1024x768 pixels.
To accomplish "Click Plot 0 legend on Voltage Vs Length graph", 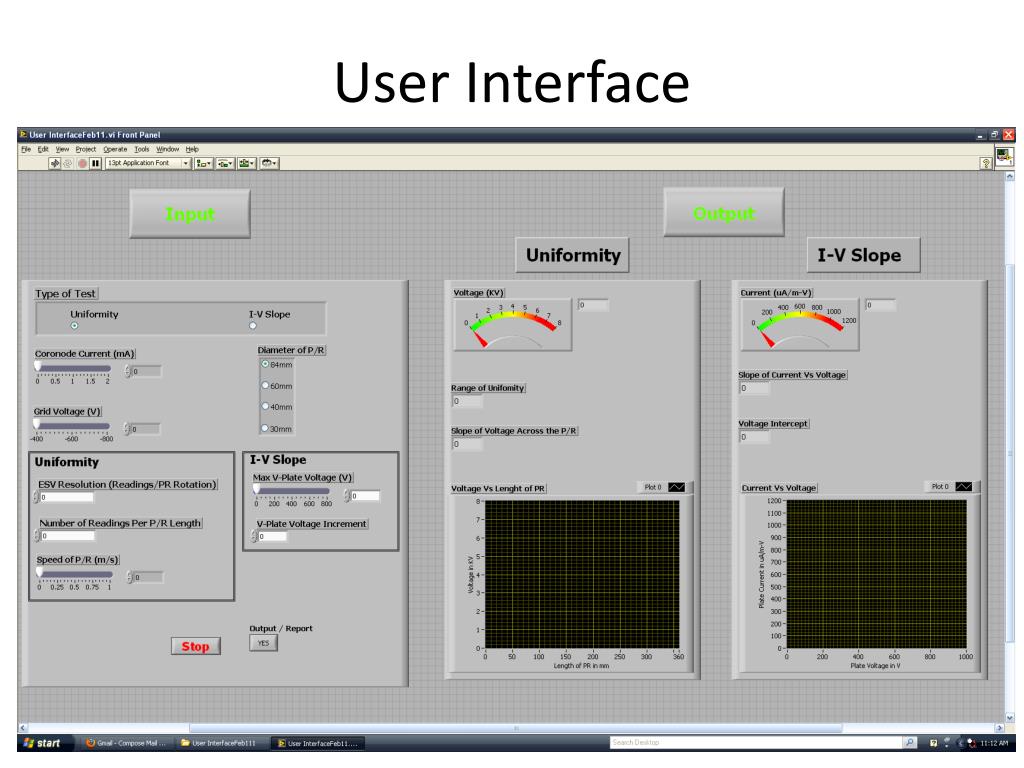I will click(664, 487).
